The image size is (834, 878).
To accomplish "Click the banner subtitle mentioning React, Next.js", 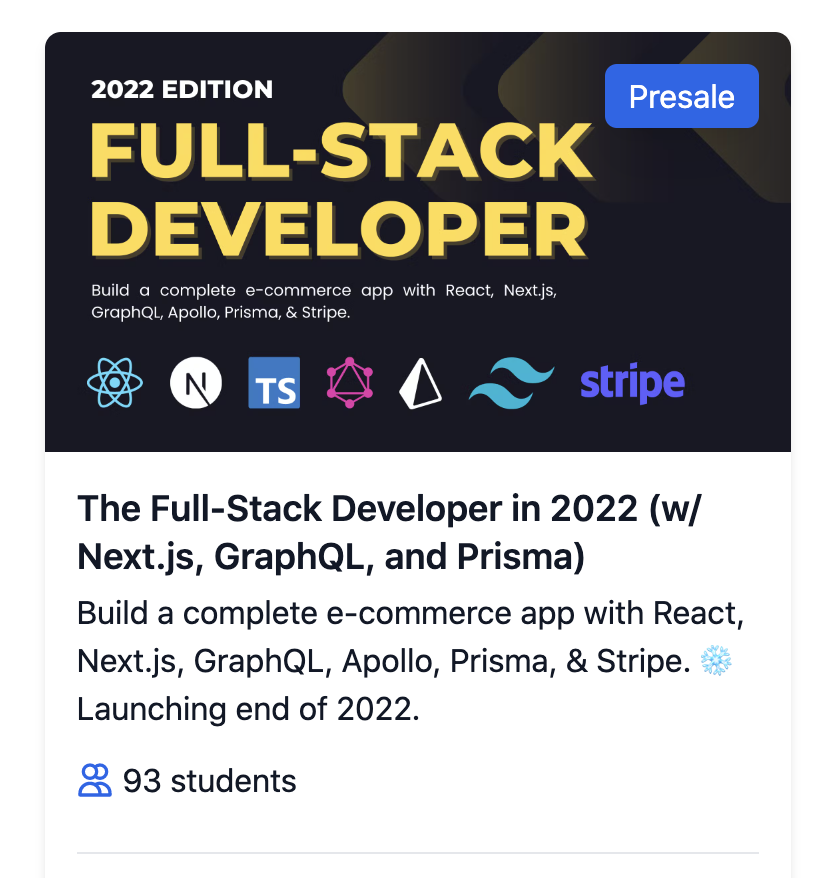I will click(x=324, y=301).
